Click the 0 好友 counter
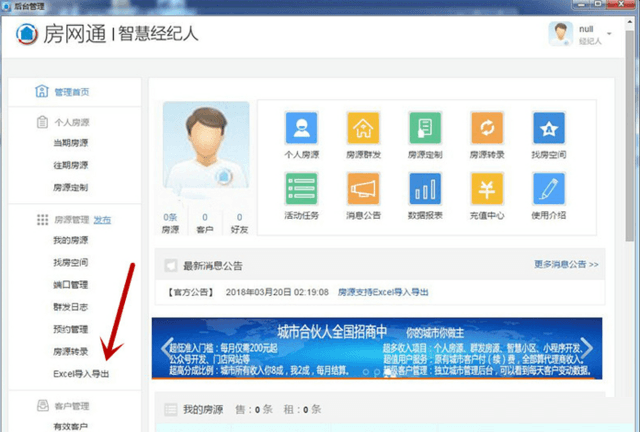640x432 pixels. click(x=239, y=223)
